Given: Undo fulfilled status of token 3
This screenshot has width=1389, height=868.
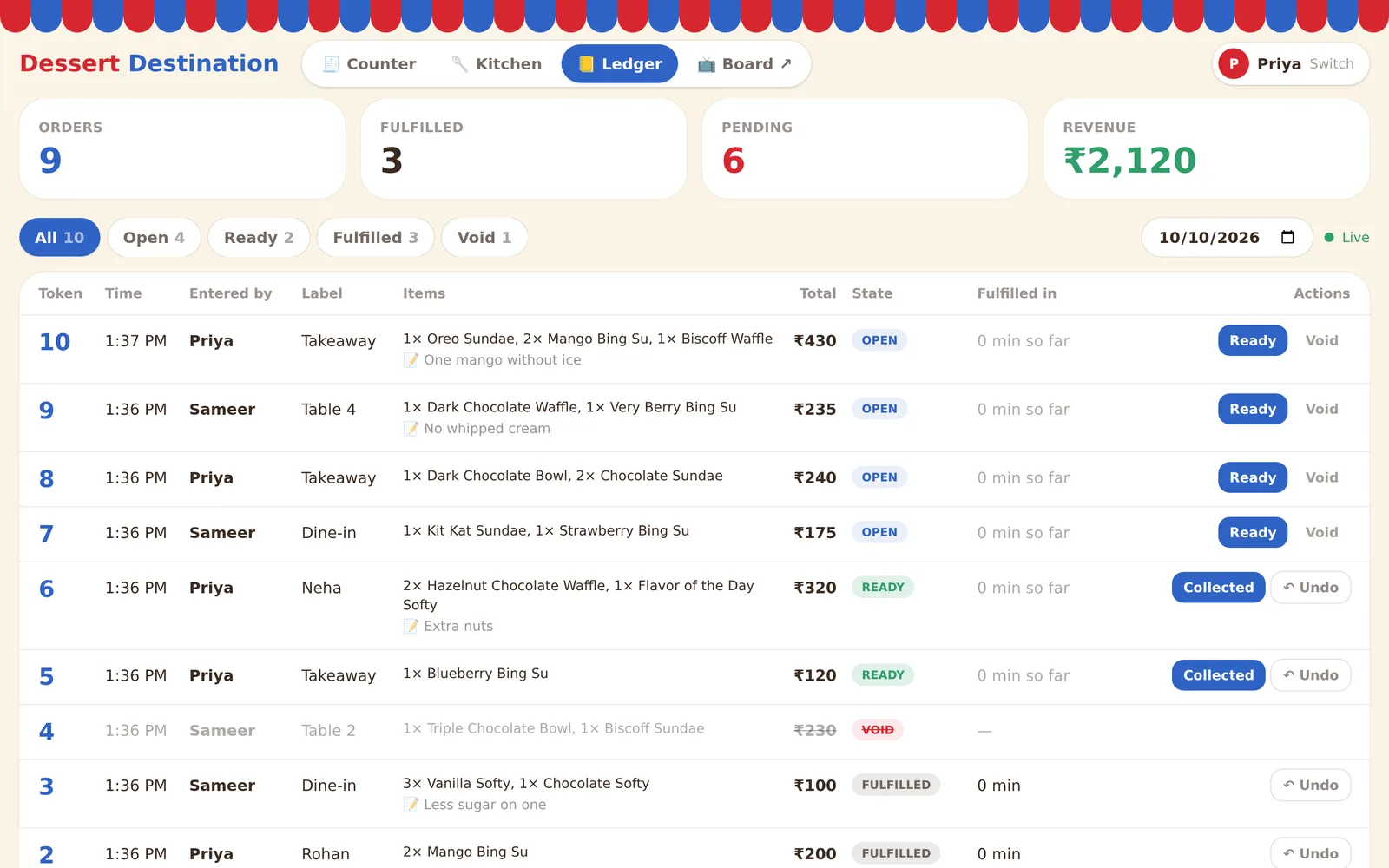Looking at the screenshot, I should pyautogui.click(x=1311, y=786).
